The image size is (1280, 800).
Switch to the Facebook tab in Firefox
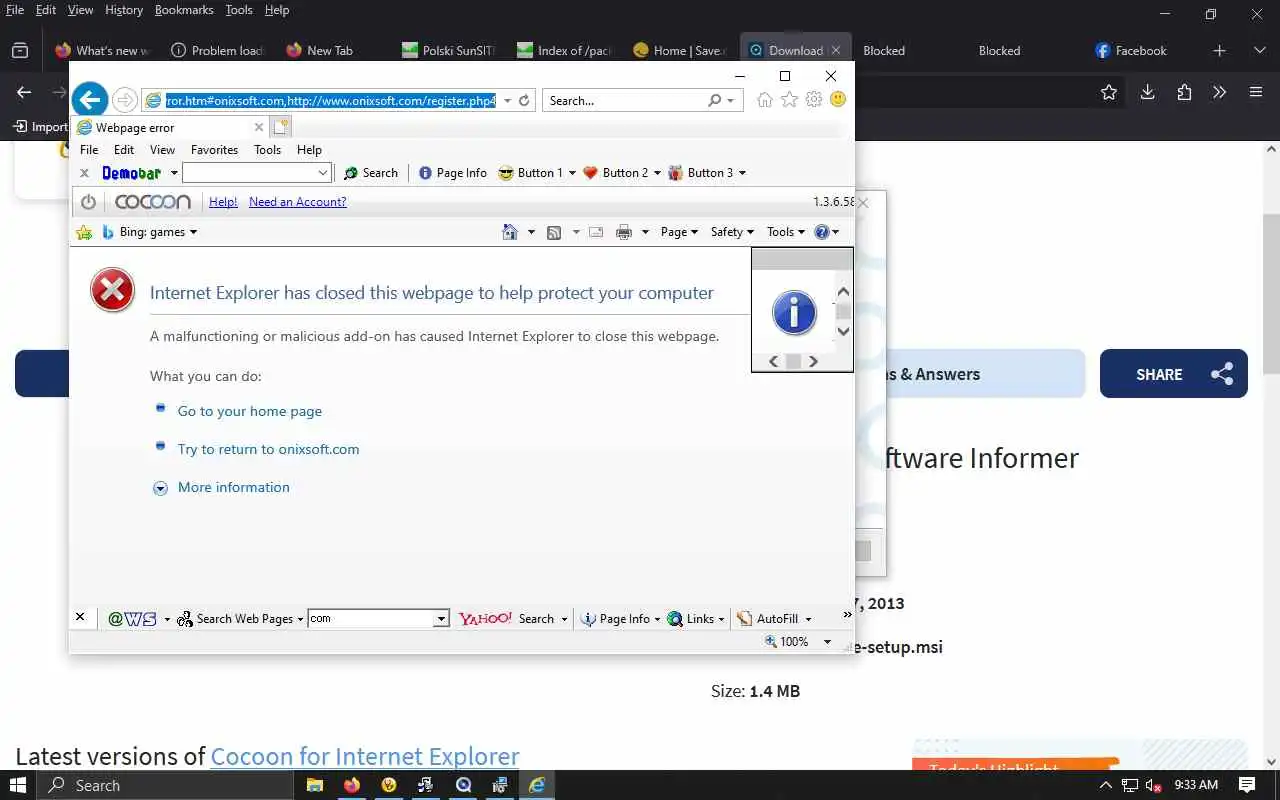coord(1131,50)
